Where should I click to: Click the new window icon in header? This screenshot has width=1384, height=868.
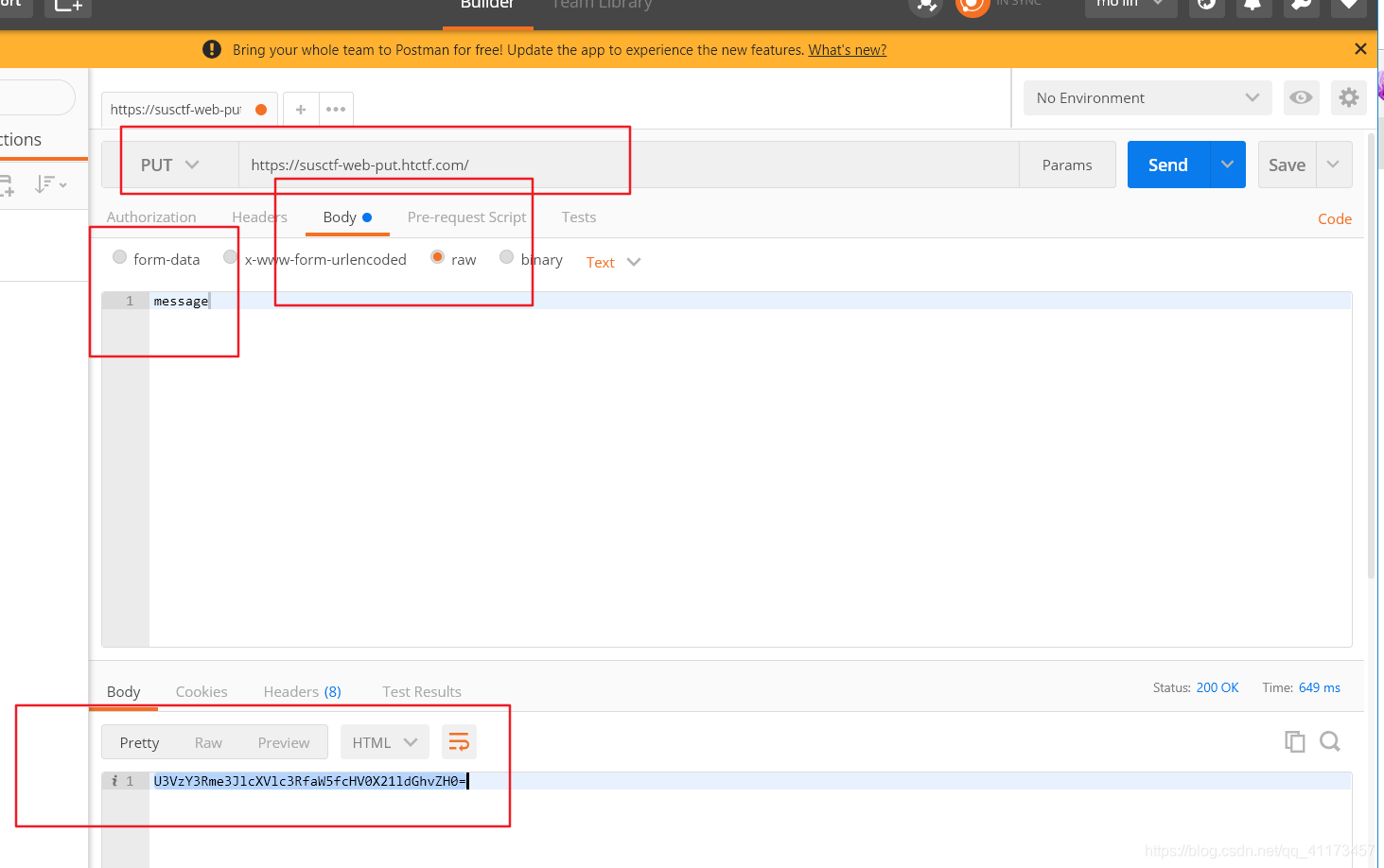point(68,6)
